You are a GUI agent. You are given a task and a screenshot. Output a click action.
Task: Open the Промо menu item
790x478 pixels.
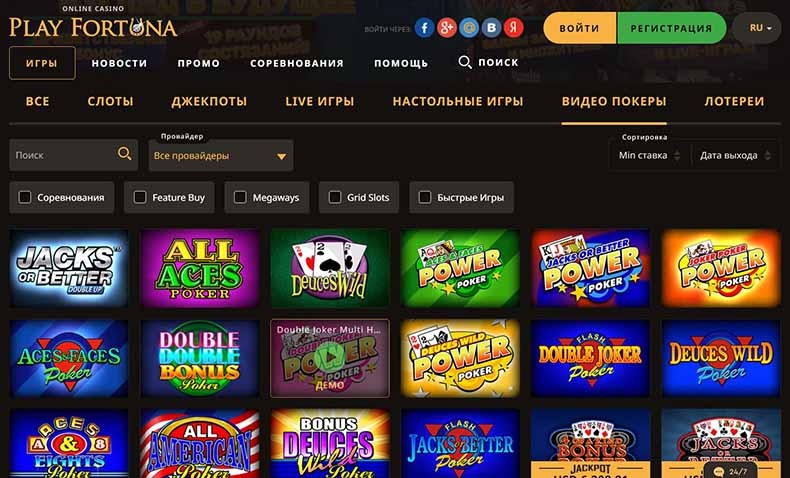click(199, 63)
